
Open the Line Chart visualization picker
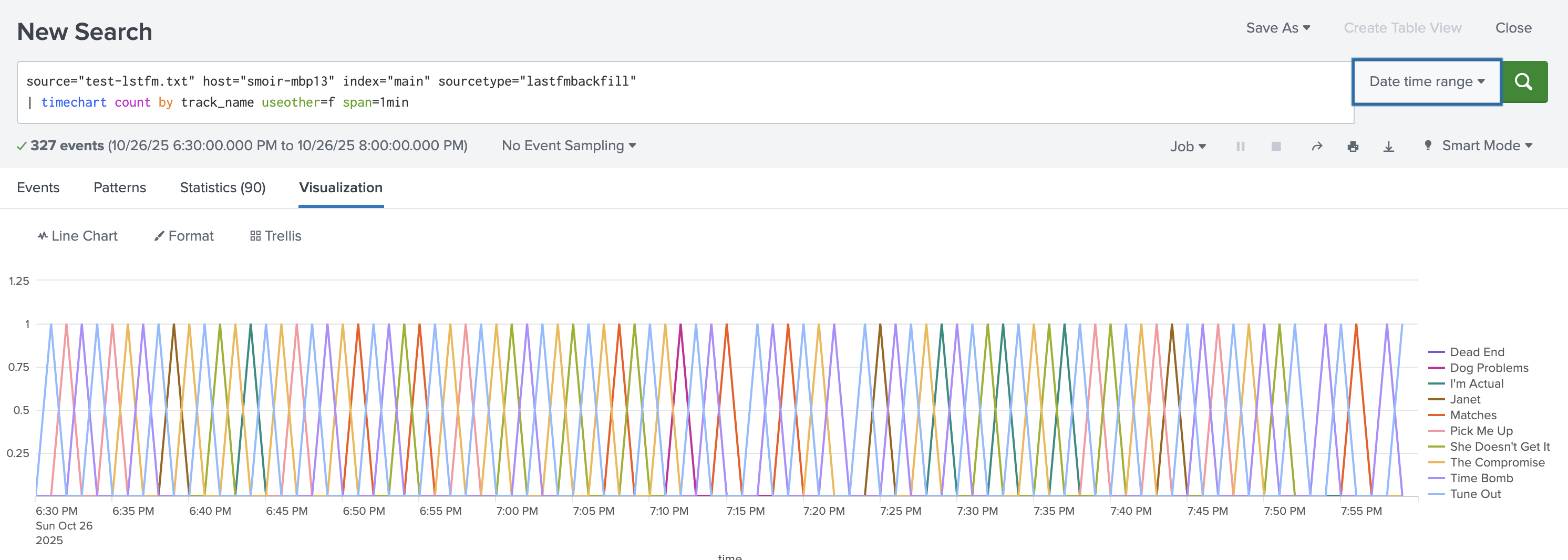(77, 236)
